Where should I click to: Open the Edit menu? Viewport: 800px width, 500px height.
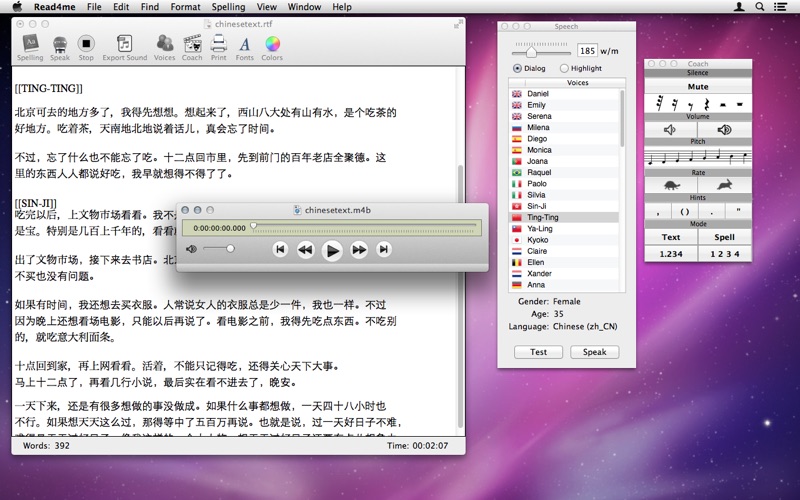(121, 7)
